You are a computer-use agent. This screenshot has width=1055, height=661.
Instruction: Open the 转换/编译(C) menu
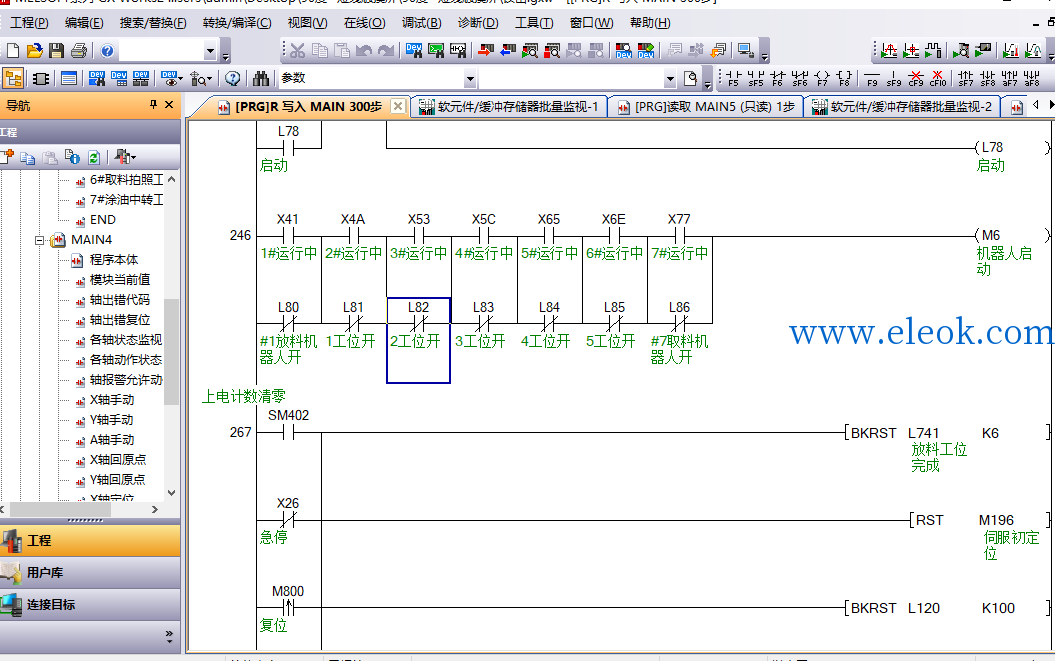tap(237, 23)
